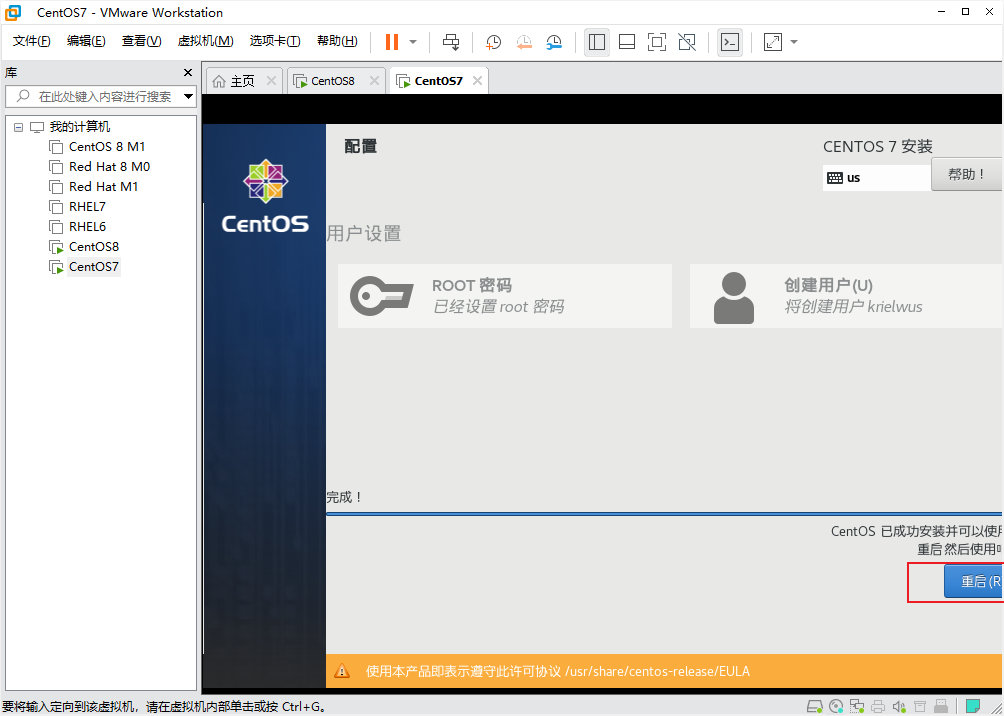Select Red Hat M1 in the library
This screenshot has width=1004, height=716.
(x=103, y=186)
